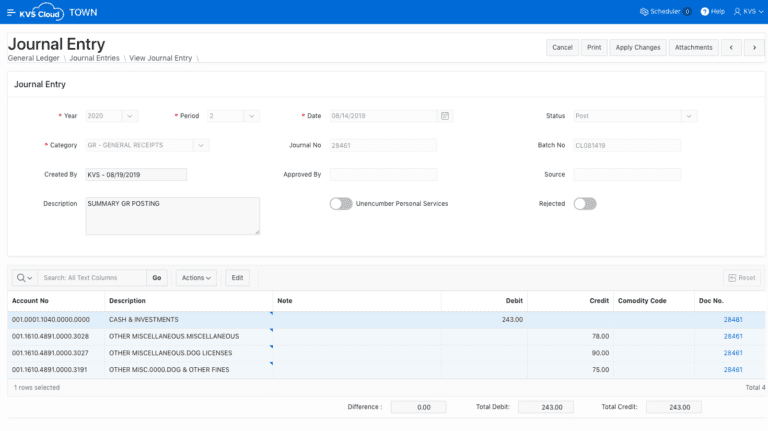Open the KVS user account menu
This screenshot has width=768, height=431.
(745, 12)
